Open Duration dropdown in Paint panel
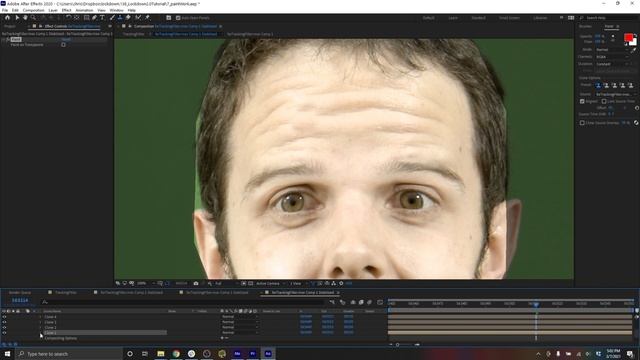 coord(612,64)
